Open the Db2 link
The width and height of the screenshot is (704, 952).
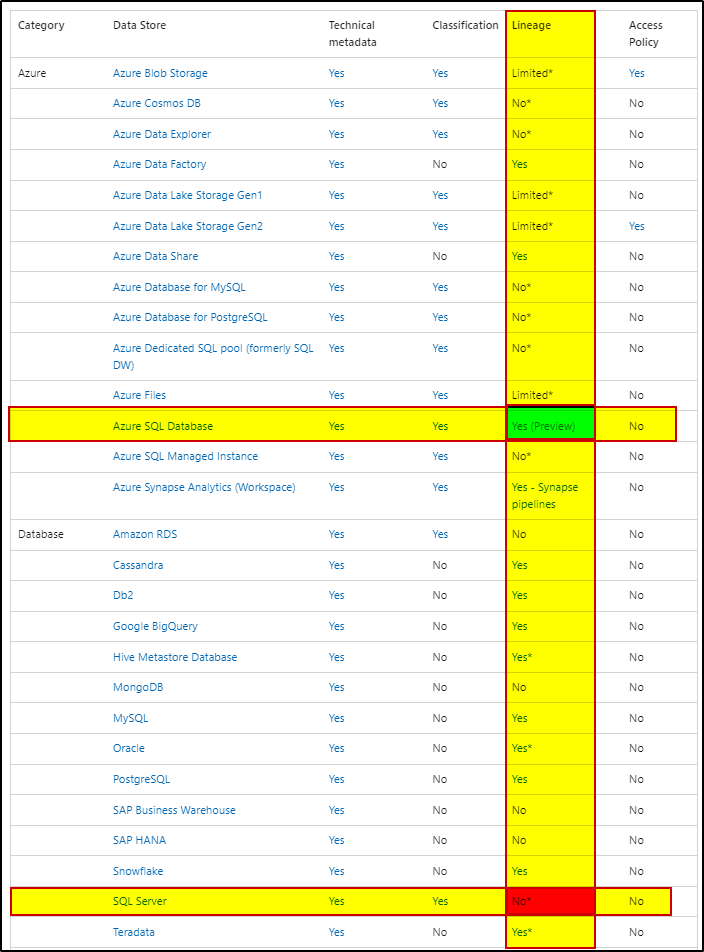[123, 596]
